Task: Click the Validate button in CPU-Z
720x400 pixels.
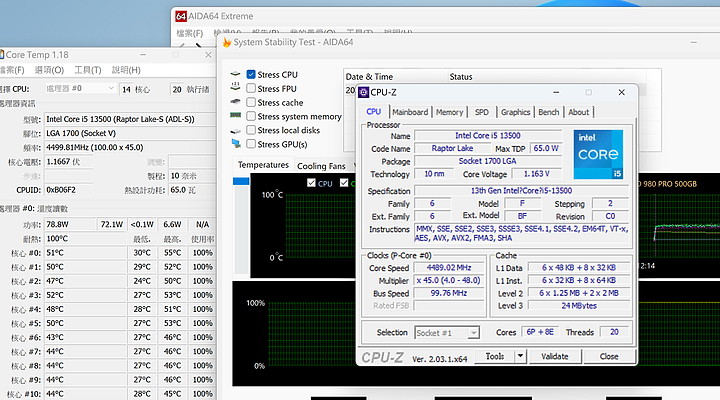Action: pyautogui.click(x=555, y=356)
